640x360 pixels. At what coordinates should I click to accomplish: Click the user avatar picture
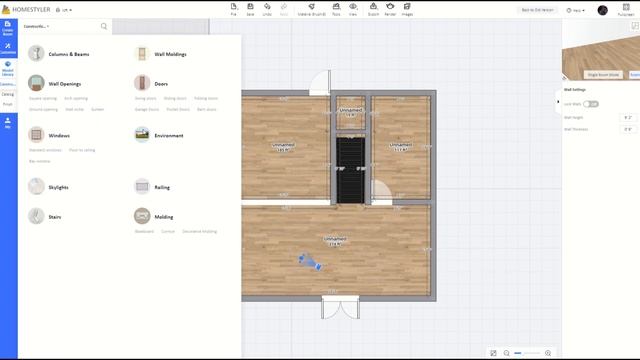[602, 10]
